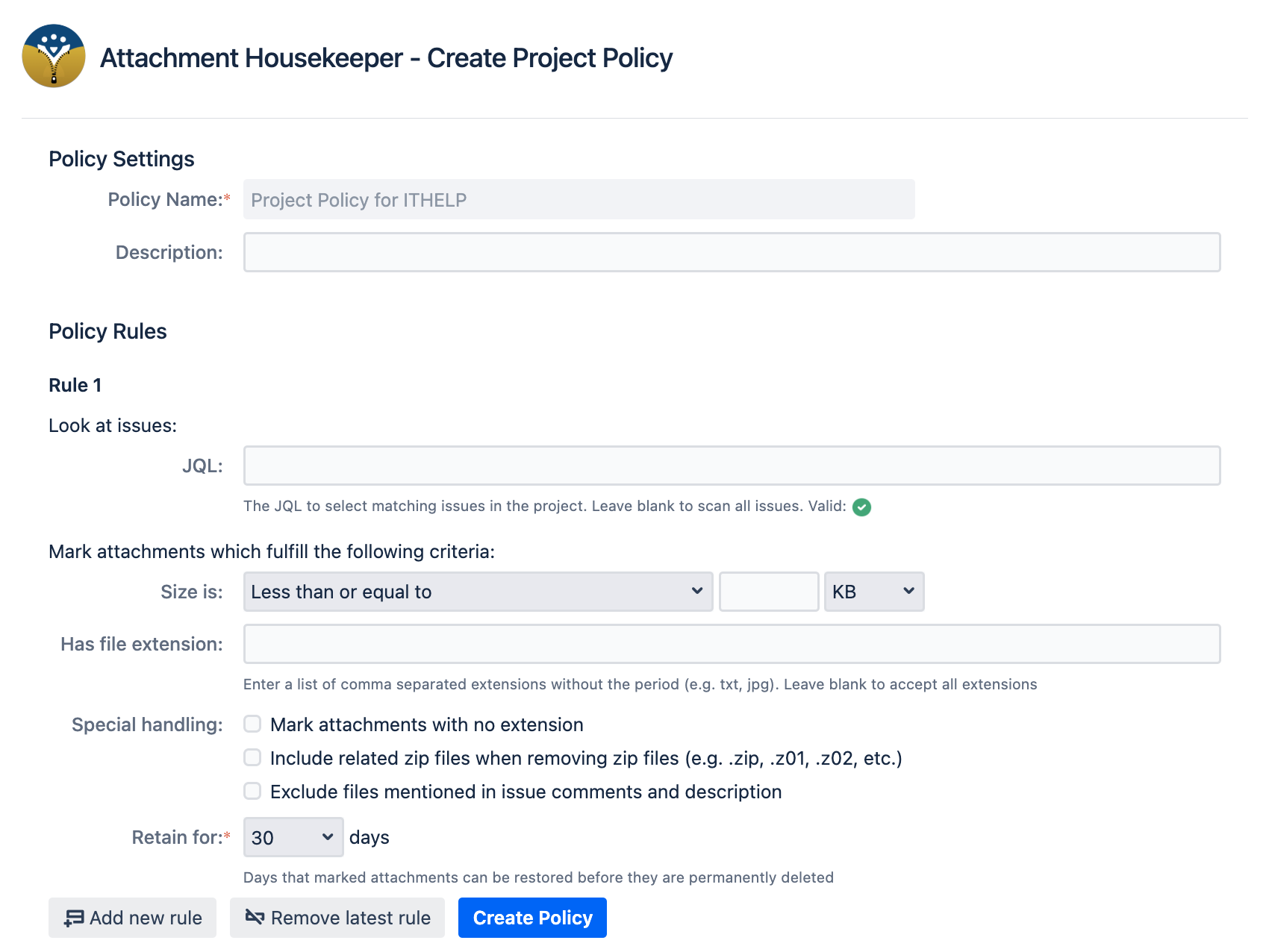This screenshot has width=1269, height=952.
Task: Click the size value input box
Action: pos(768,591)
